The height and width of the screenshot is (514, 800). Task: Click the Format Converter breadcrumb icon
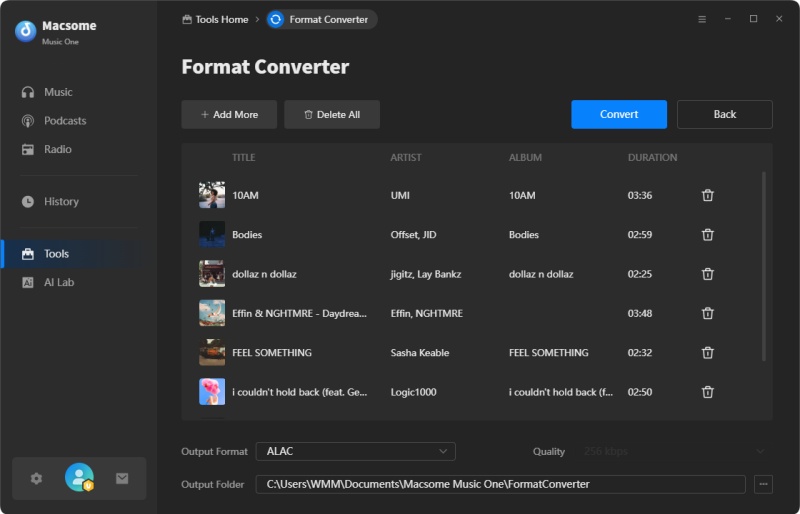coord(276,19)
